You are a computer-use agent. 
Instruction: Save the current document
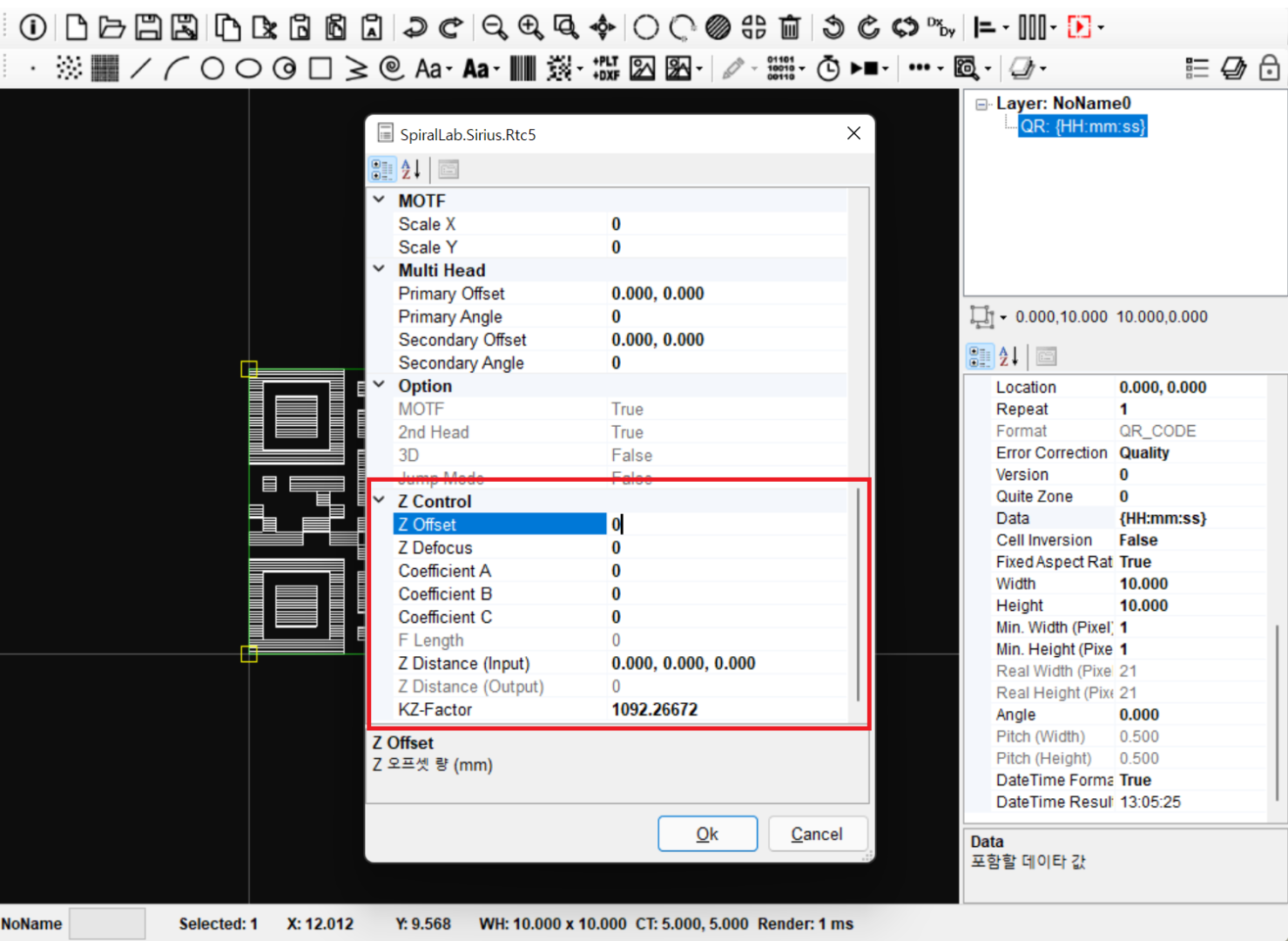(148, 27)
